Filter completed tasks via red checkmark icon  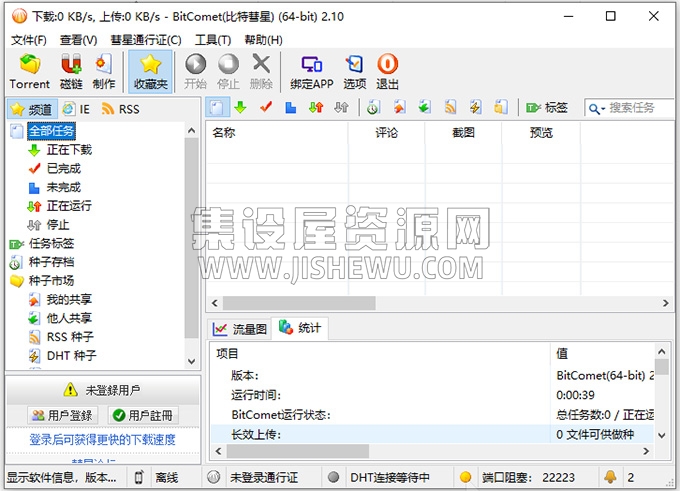tap(266, 107)
